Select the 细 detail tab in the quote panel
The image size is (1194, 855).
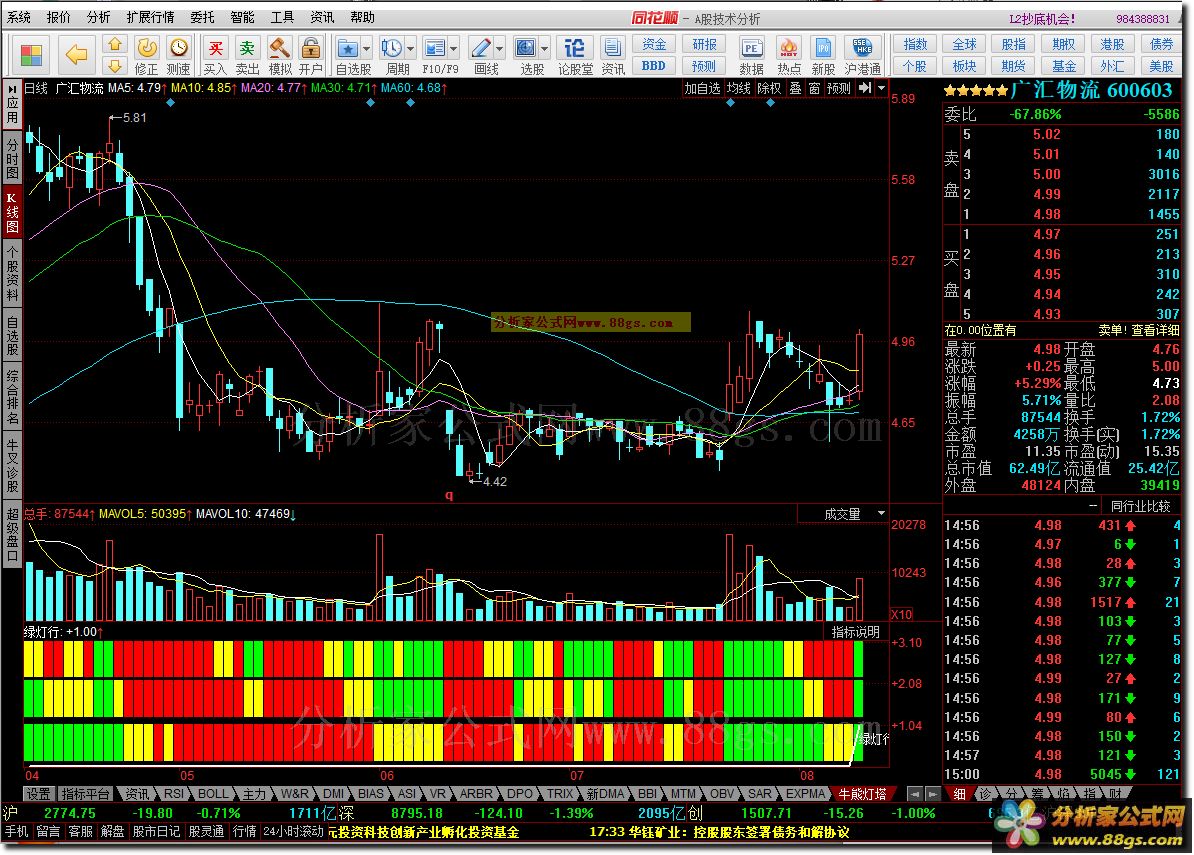tap(959, 793)
